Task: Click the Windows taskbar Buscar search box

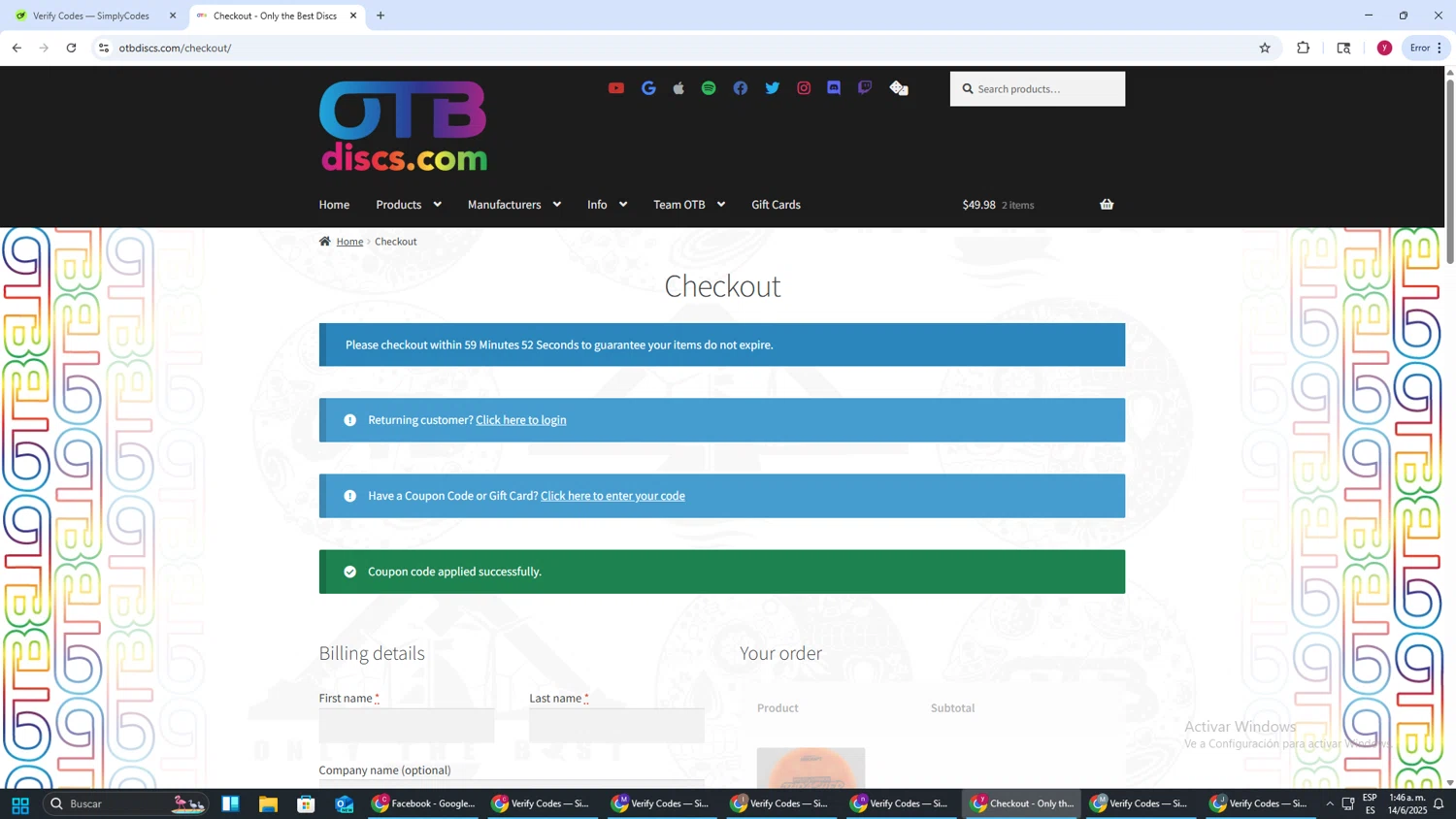Action: [126, 803]
